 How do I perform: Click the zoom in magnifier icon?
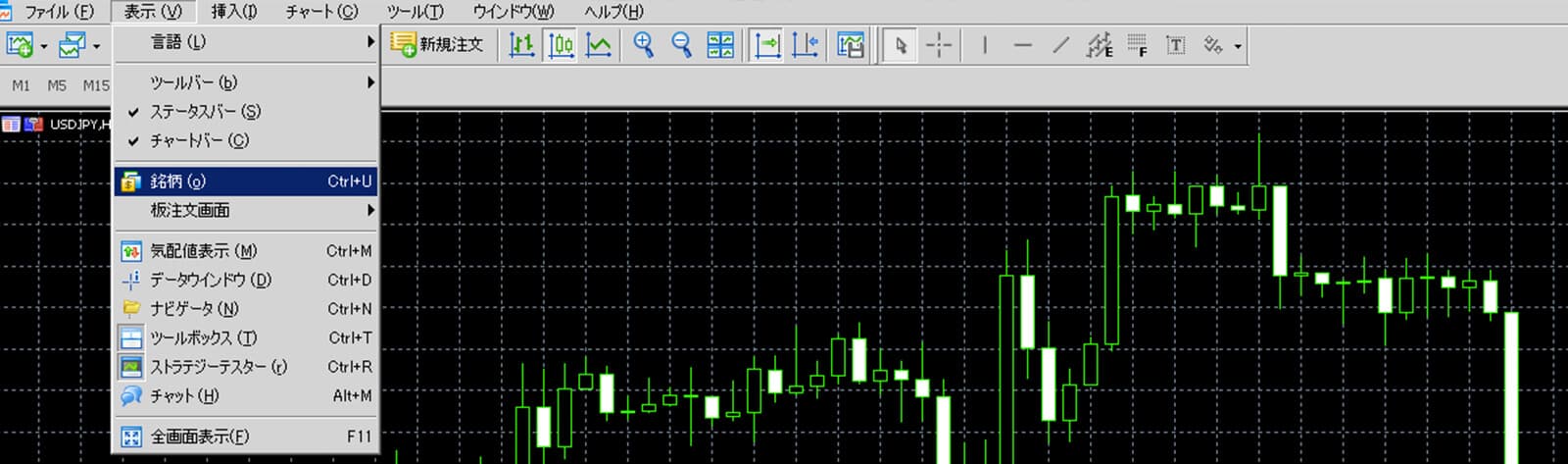point(643,45)
